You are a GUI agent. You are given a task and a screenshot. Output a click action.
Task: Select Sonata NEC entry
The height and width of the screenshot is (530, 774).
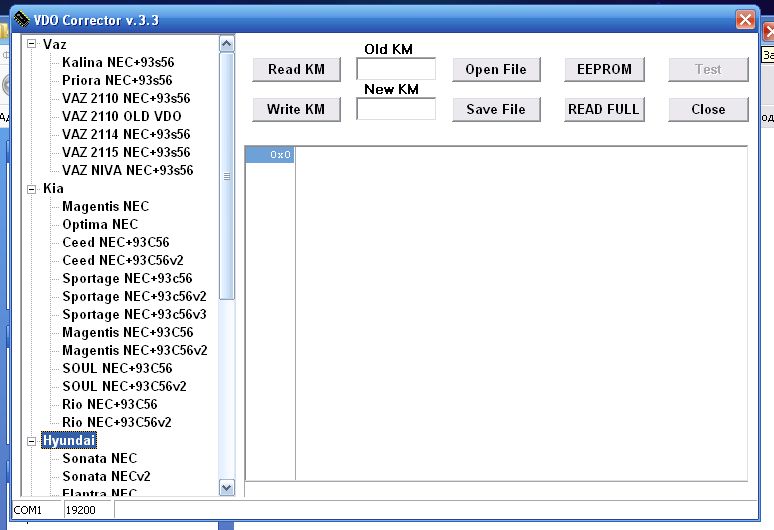pyautogui.click(x=99, y=458)
